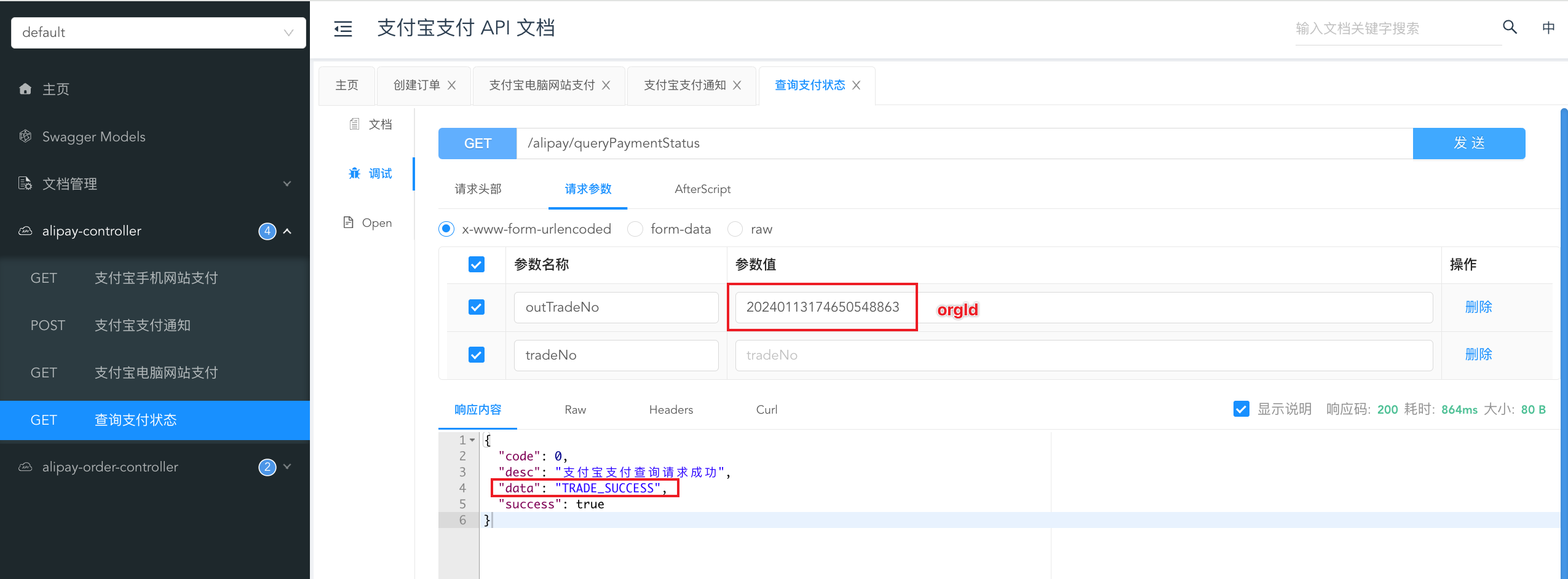Click the Swagger Models cube icon
Image resolution: width=1568 pixels, height=579 pixels.
(25, 136)
